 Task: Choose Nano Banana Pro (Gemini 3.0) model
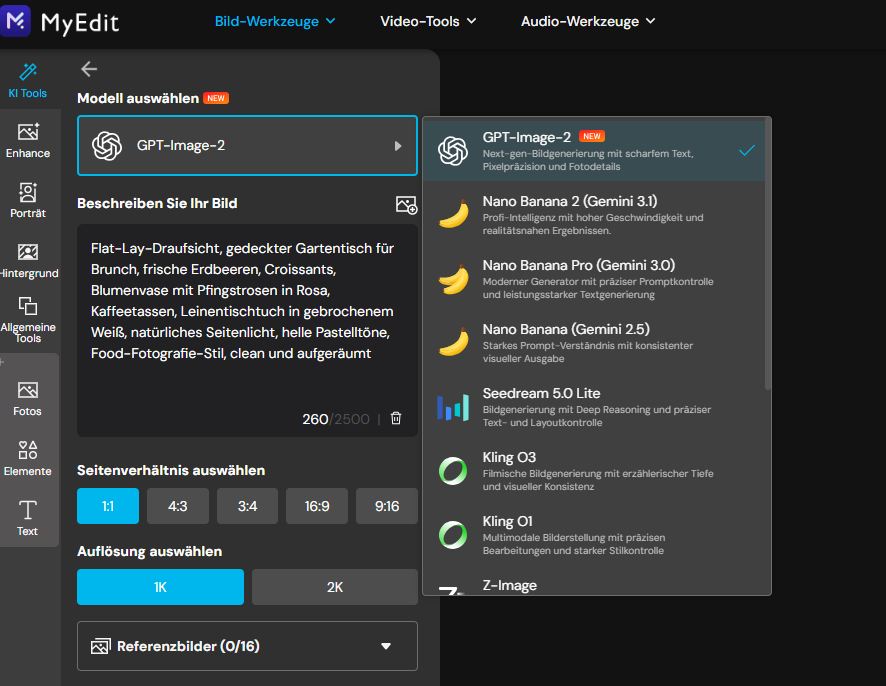pos(593,279)
